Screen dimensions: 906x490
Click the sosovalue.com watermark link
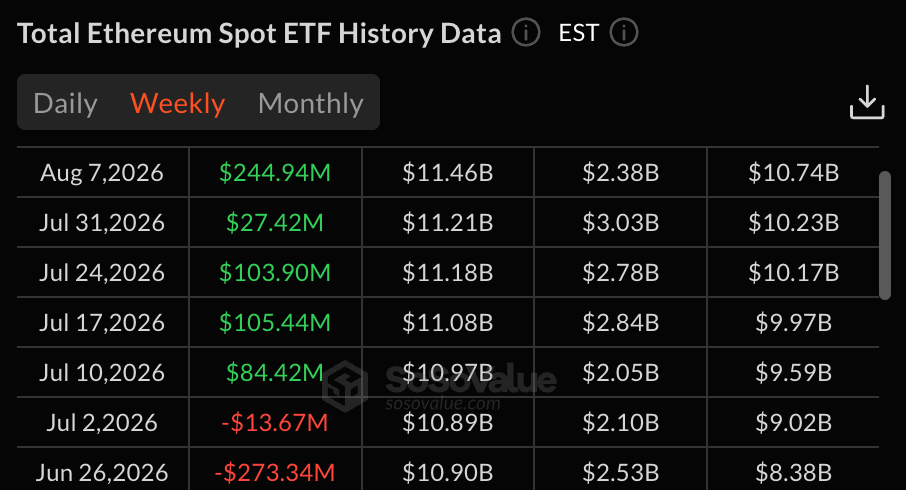(443, 403)
